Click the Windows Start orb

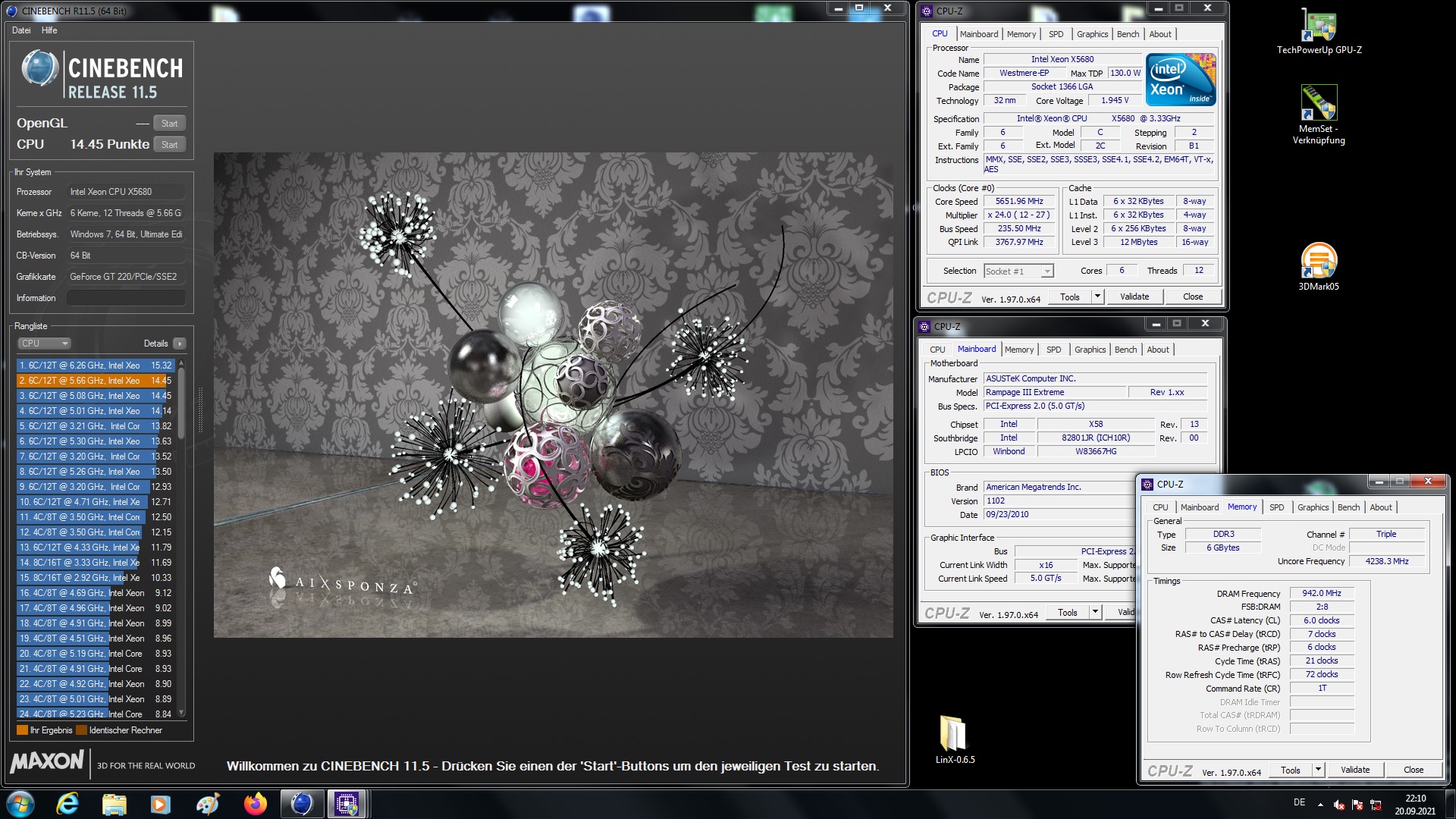[x=20, y=804]
